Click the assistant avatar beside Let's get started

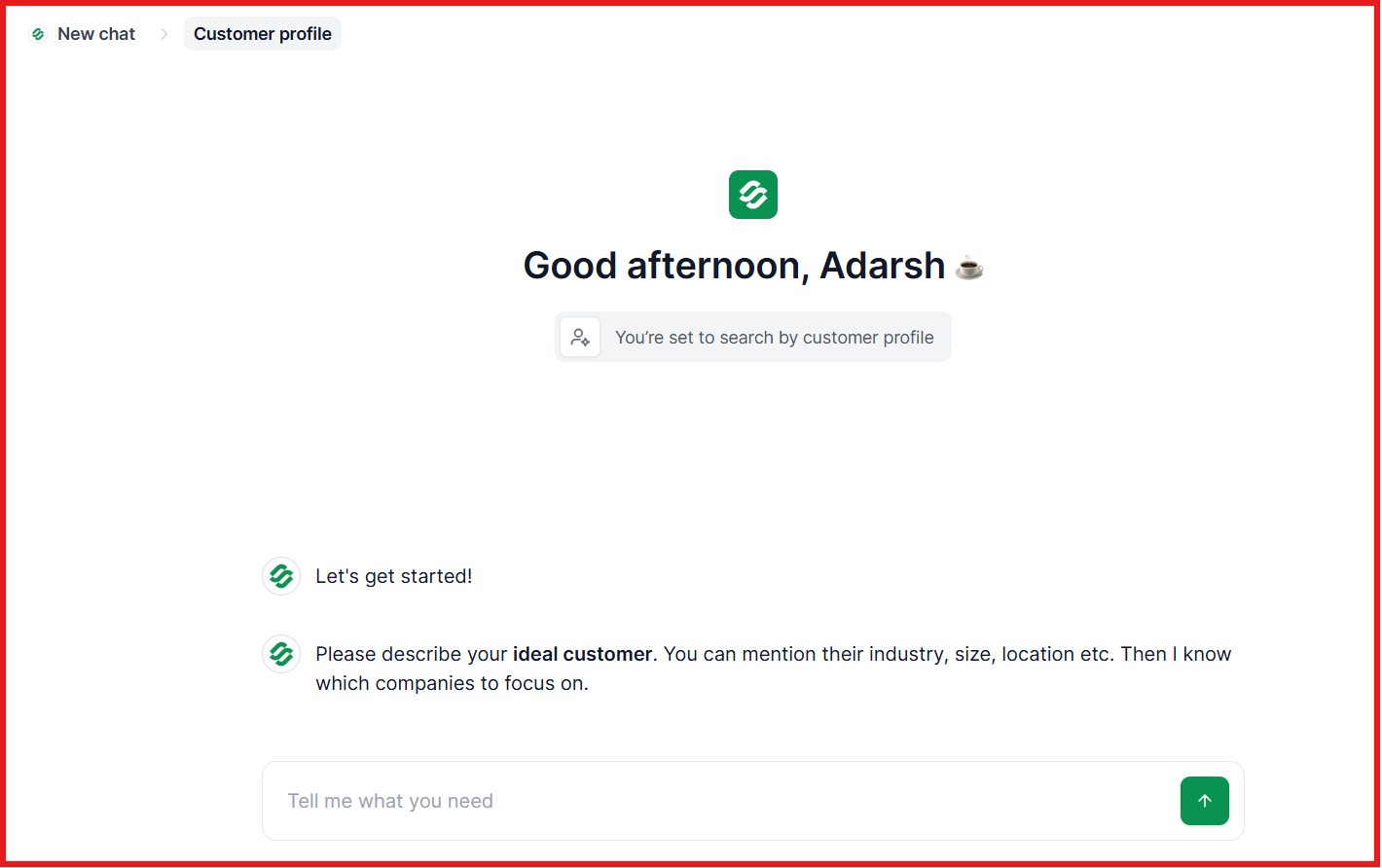point(281,575)
